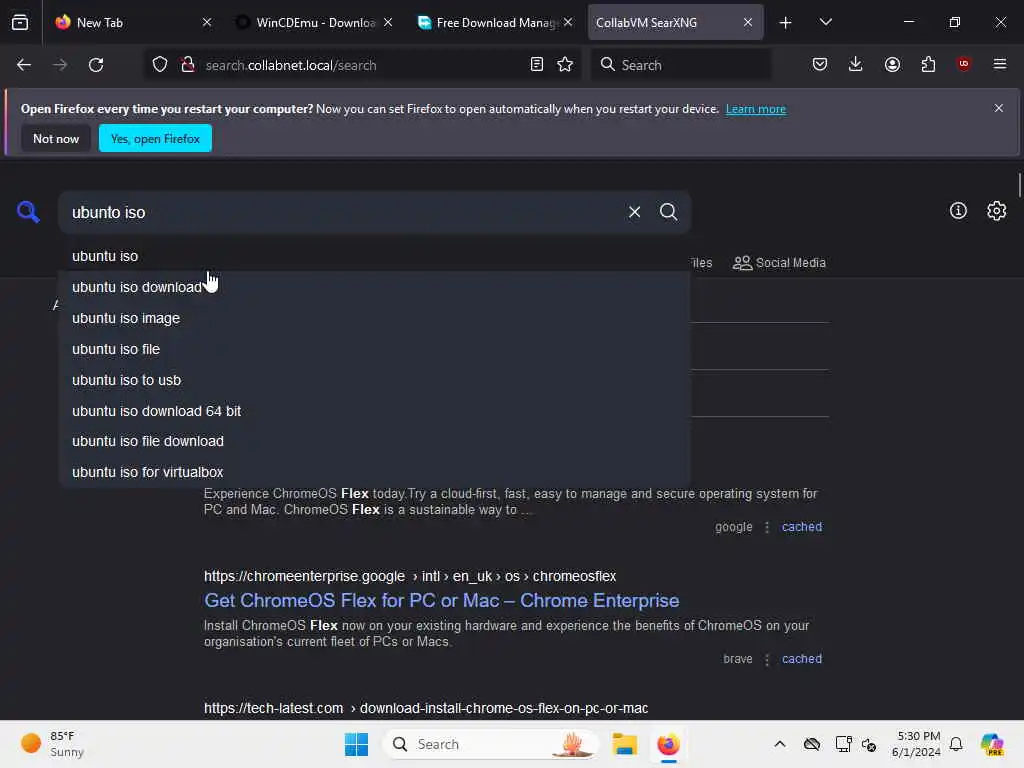The height and width of the screenshot is (768, 1024).
Task: List all tabs dropdown arrow
Action: point(825,22)
